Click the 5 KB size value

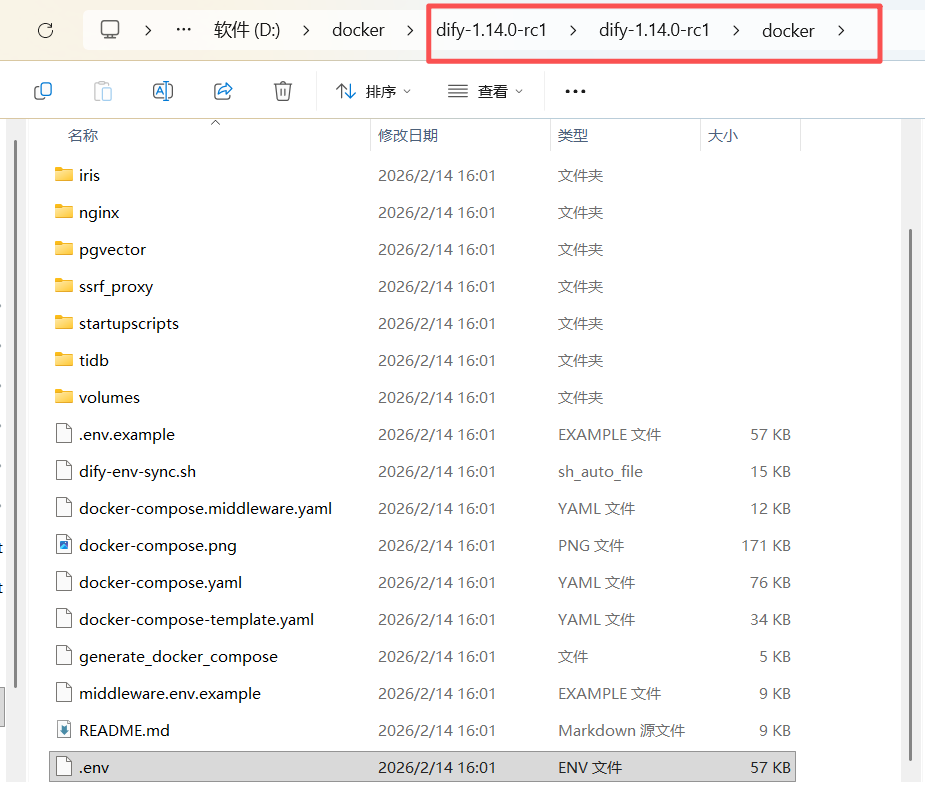pos(775,656)
